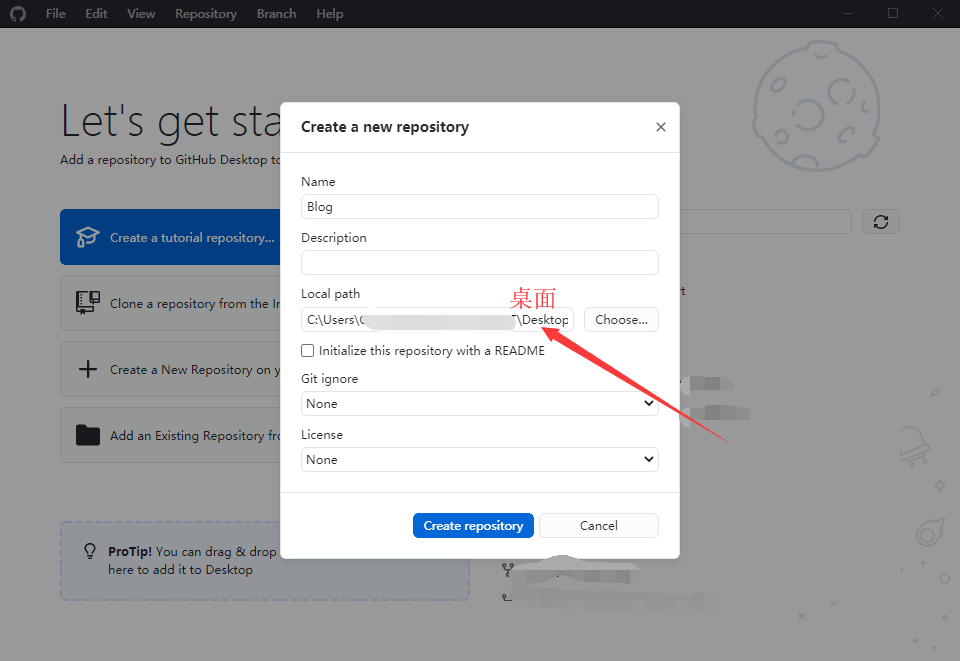The height and width of the screenshot is (661, 960).
Task: Click the Description label
Action: pos(334,237)
